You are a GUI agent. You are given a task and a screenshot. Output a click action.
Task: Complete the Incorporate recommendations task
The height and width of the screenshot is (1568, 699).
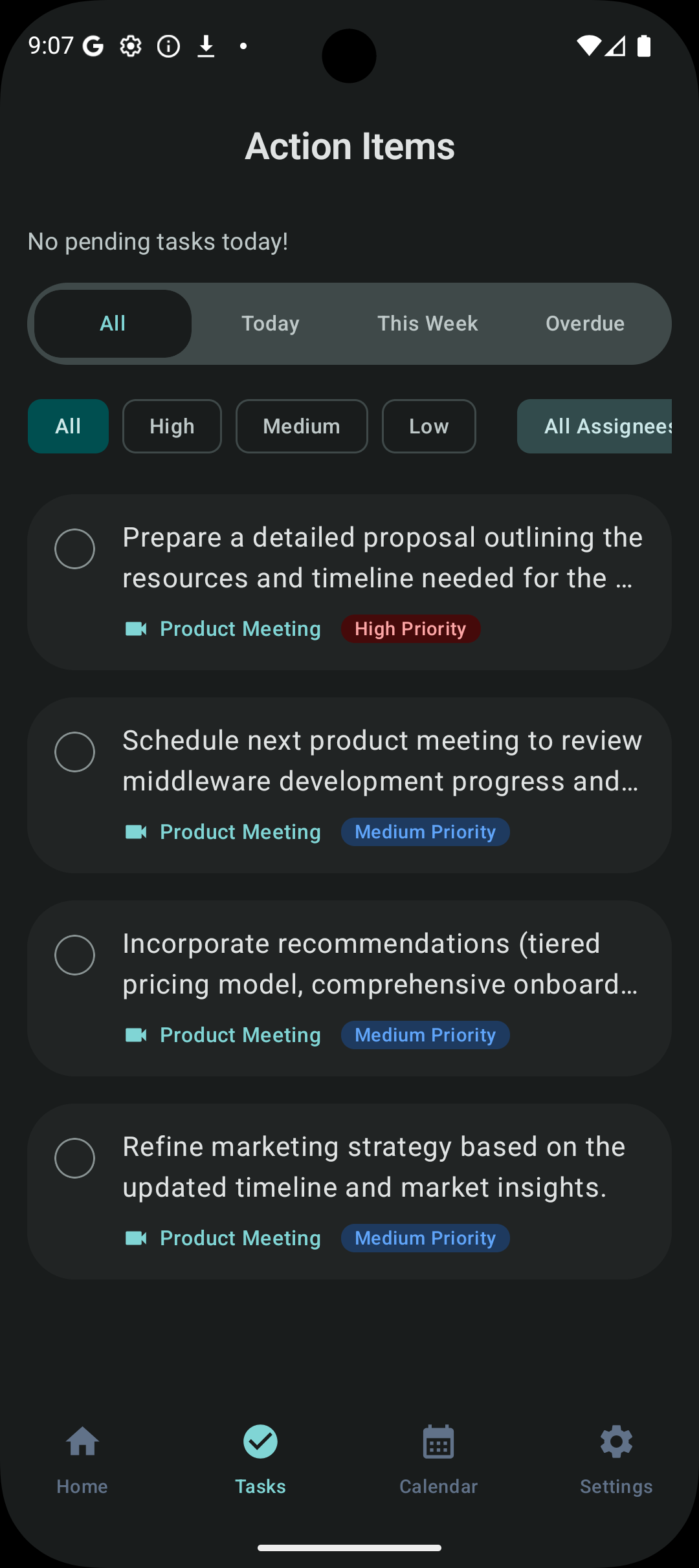[74, 955]
